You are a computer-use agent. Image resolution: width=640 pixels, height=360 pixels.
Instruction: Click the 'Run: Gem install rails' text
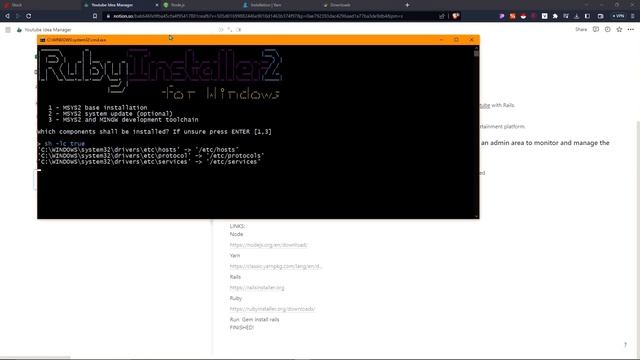click(x=254, y=319)
